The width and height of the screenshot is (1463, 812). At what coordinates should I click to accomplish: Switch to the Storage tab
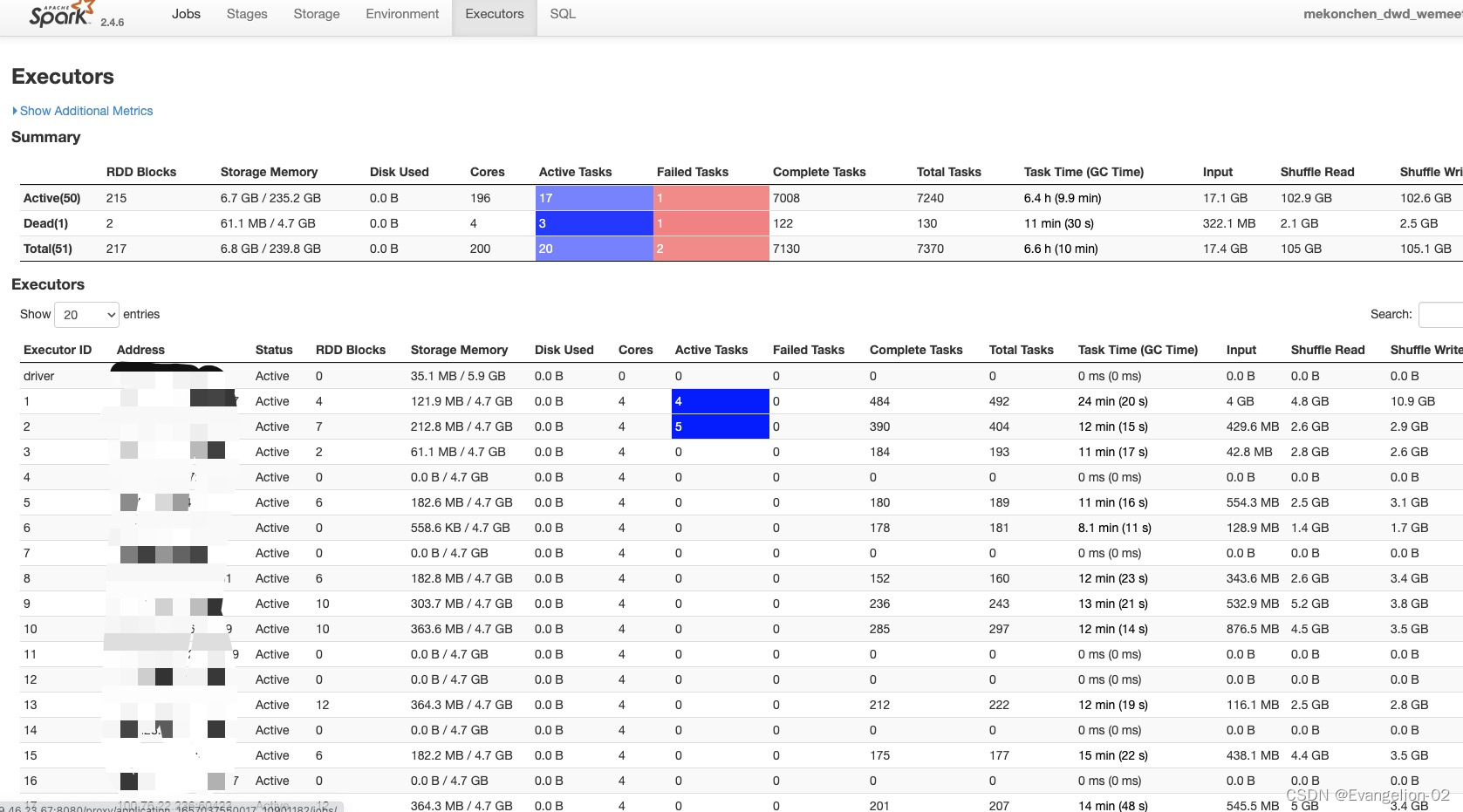(317, 14)
